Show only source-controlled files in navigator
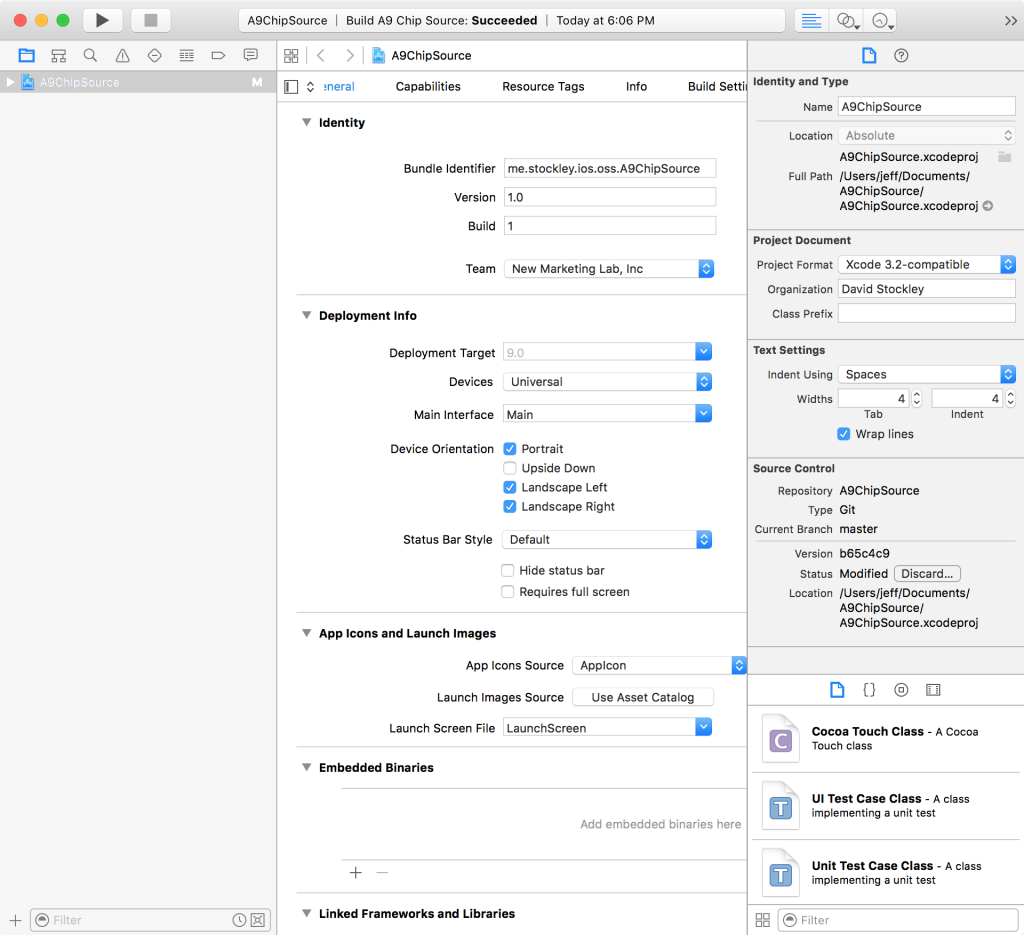The width and height of the screenshot is (1024, 935). (x=258, y=920)
